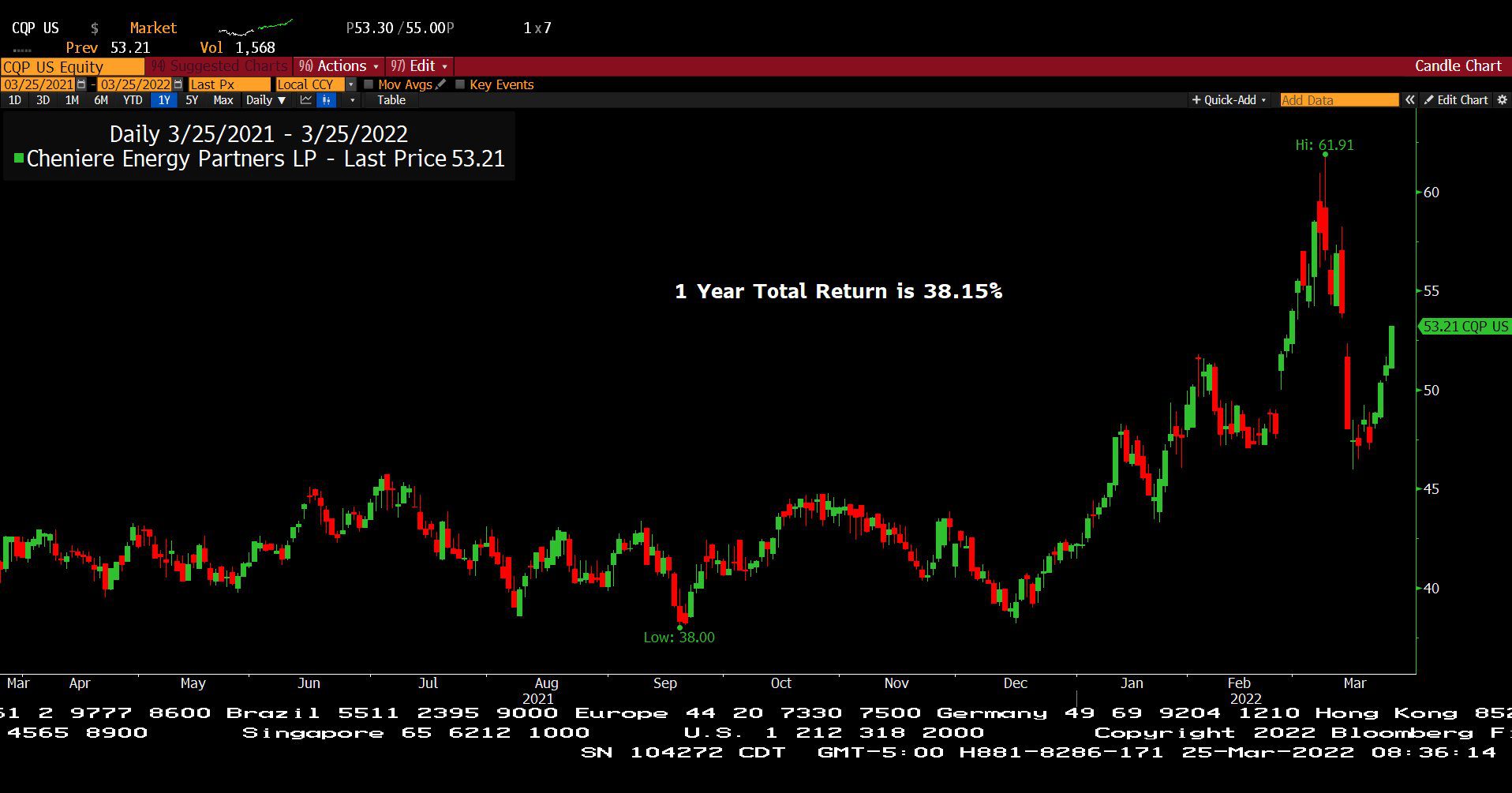Click the pencil icon beside Mov Avgs
The height and width of the screenshot is (793, 1512).
click(441, 84)
